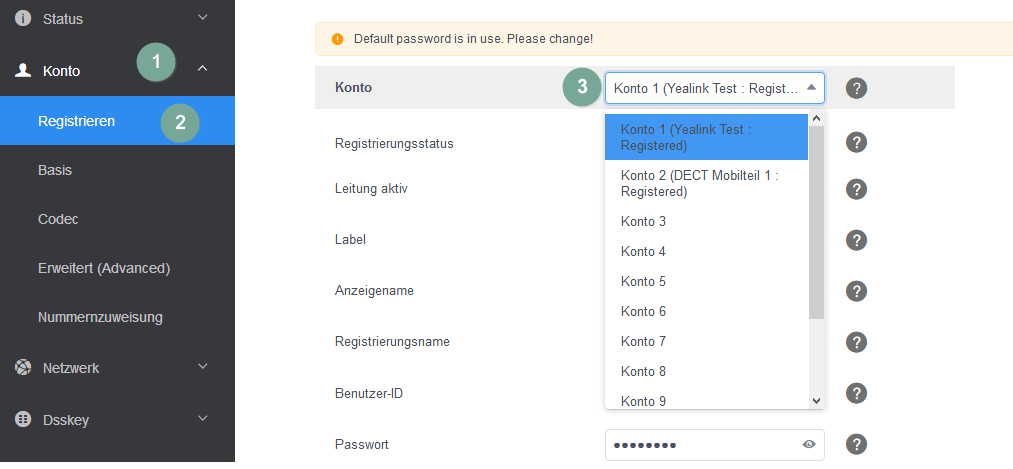Select Konto 2 DECT Mobilteil 1 option
1013x469 pixels.
699,183
